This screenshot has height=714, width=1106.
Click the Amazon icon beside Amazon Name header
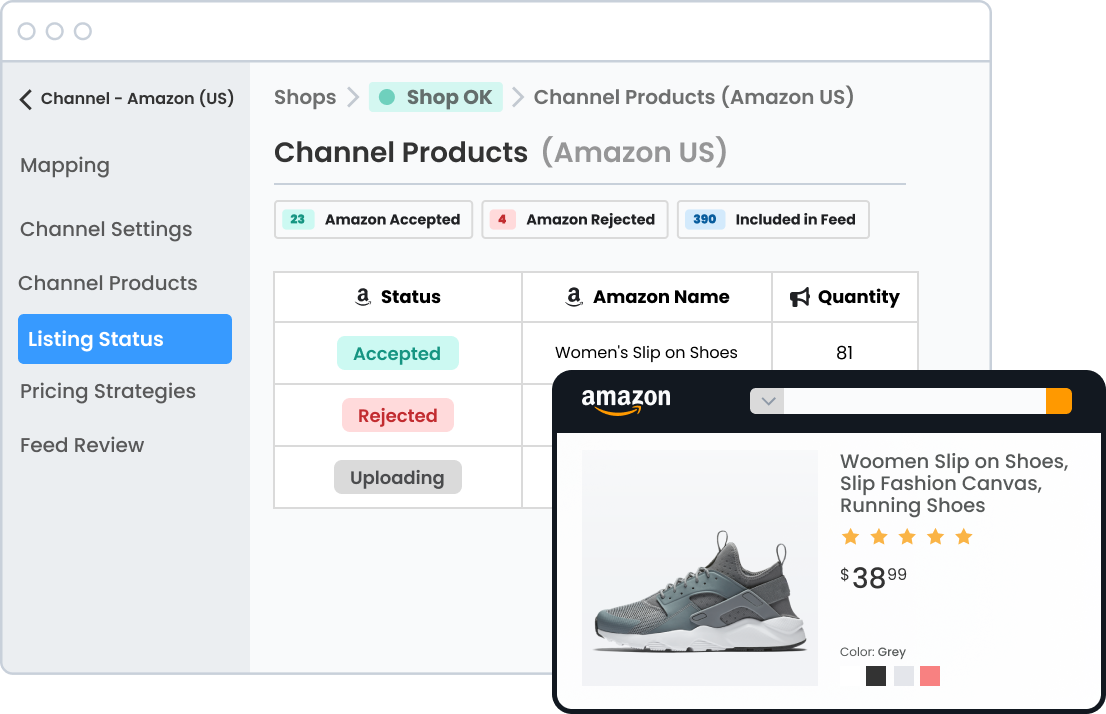click(x=573, y=296)
